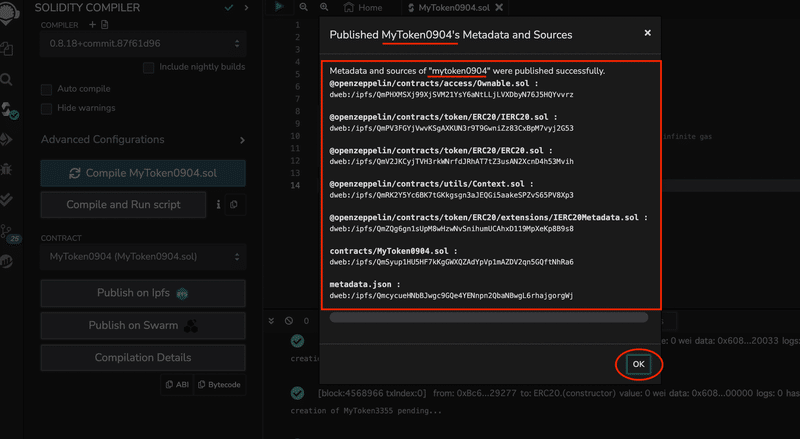Click the zoom out magnifier in editor toolbar
Viewport: 800px width, 439px height.
point(304,7)
